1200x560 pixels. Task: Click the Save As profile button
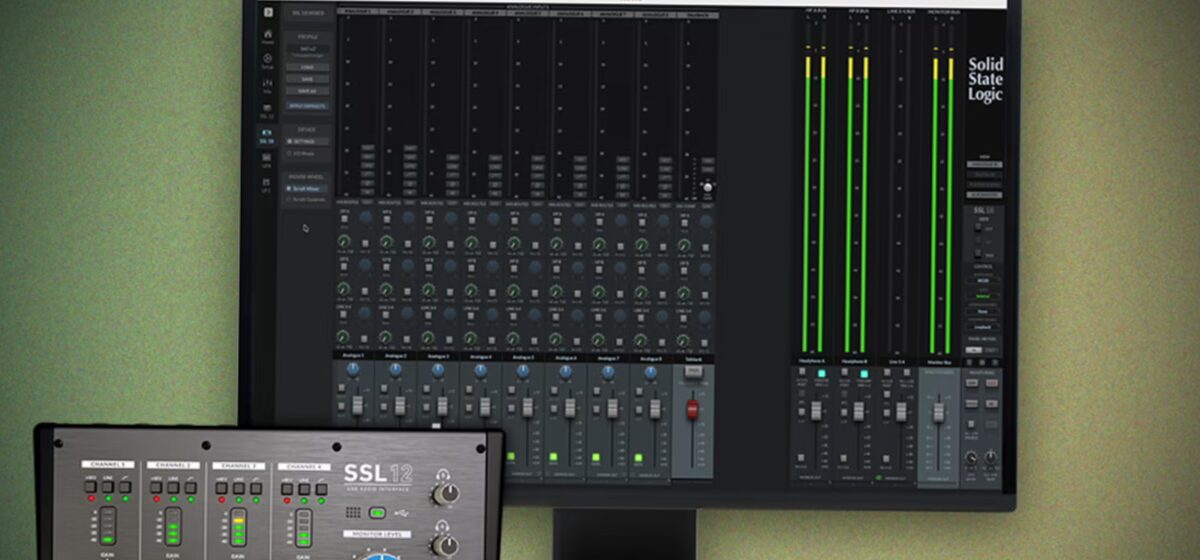pyautogui.click(x=308, y=91)
